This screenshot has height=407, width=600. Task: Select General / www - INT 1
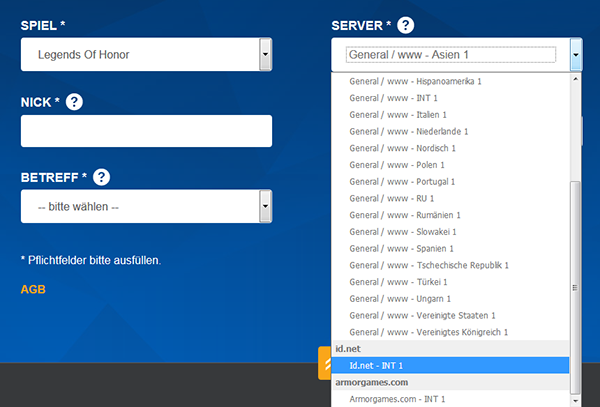coord(451,98)
